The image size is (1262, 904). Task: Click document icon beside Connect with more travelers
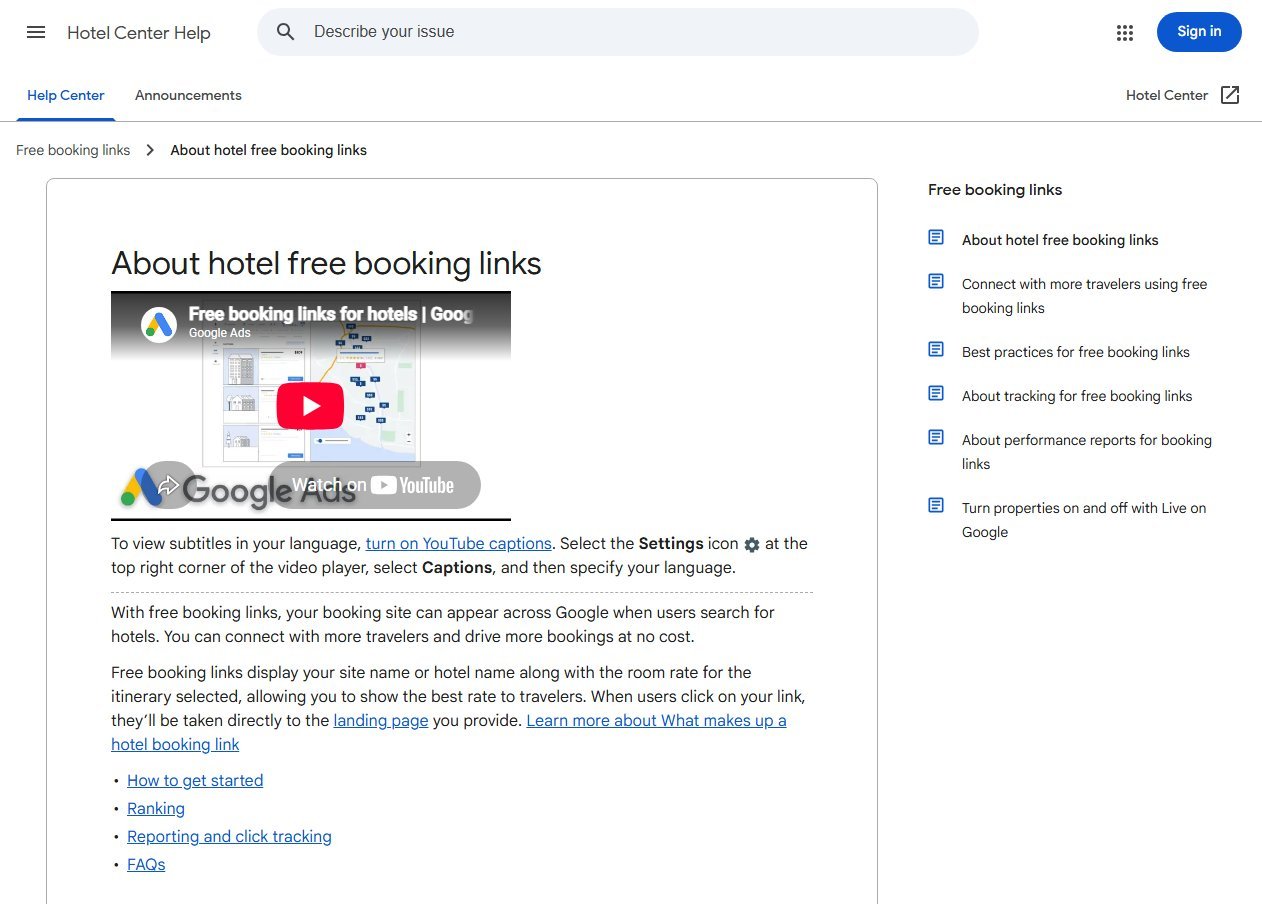coord(936,282)
